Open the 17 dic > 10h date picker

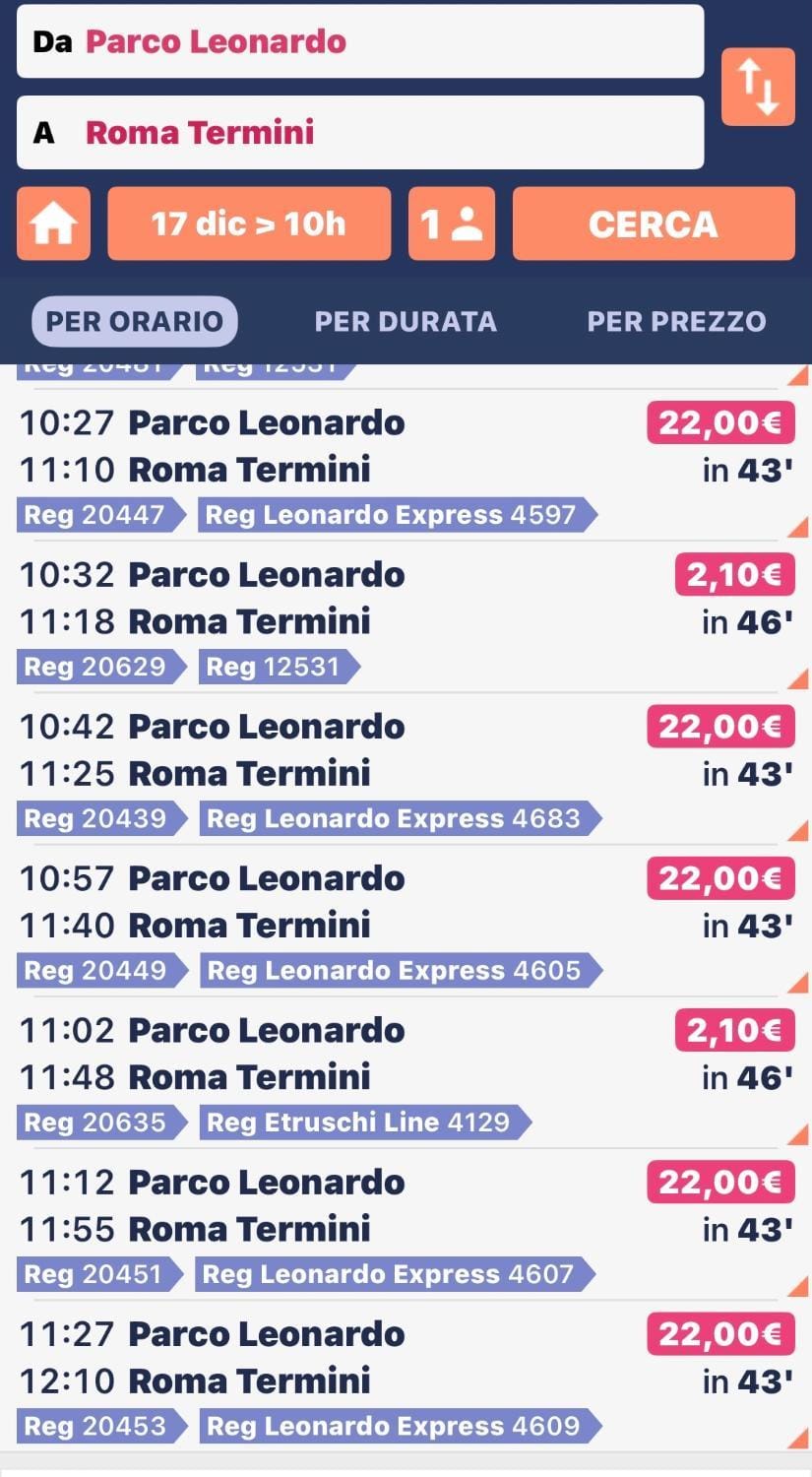pyautogui.click(x=249, y=224)
